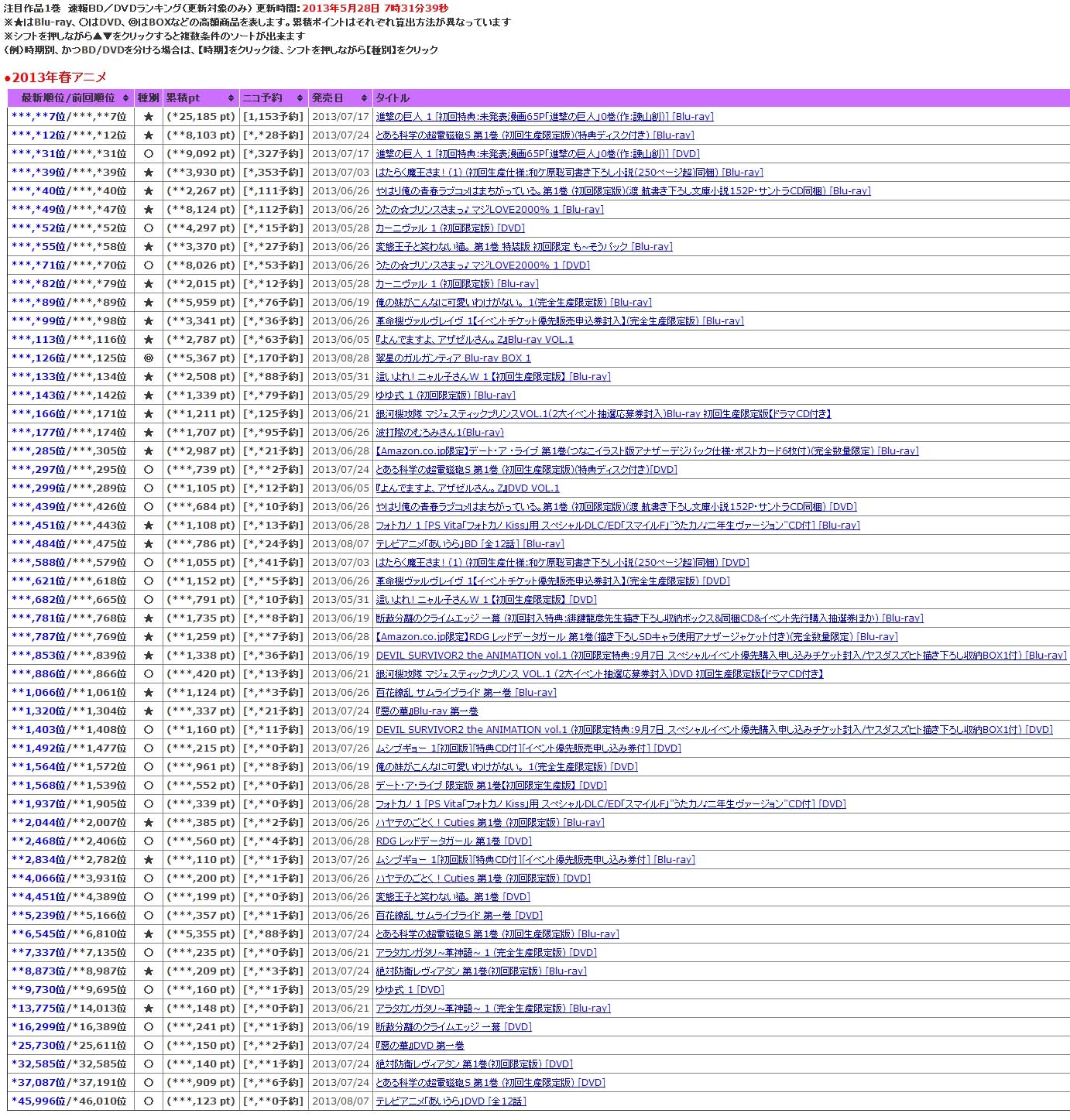Open うたの☆プリンスさまっ♪ Blu-ray link
This screenshot has width=1070, height=1120.
point(489,210)
